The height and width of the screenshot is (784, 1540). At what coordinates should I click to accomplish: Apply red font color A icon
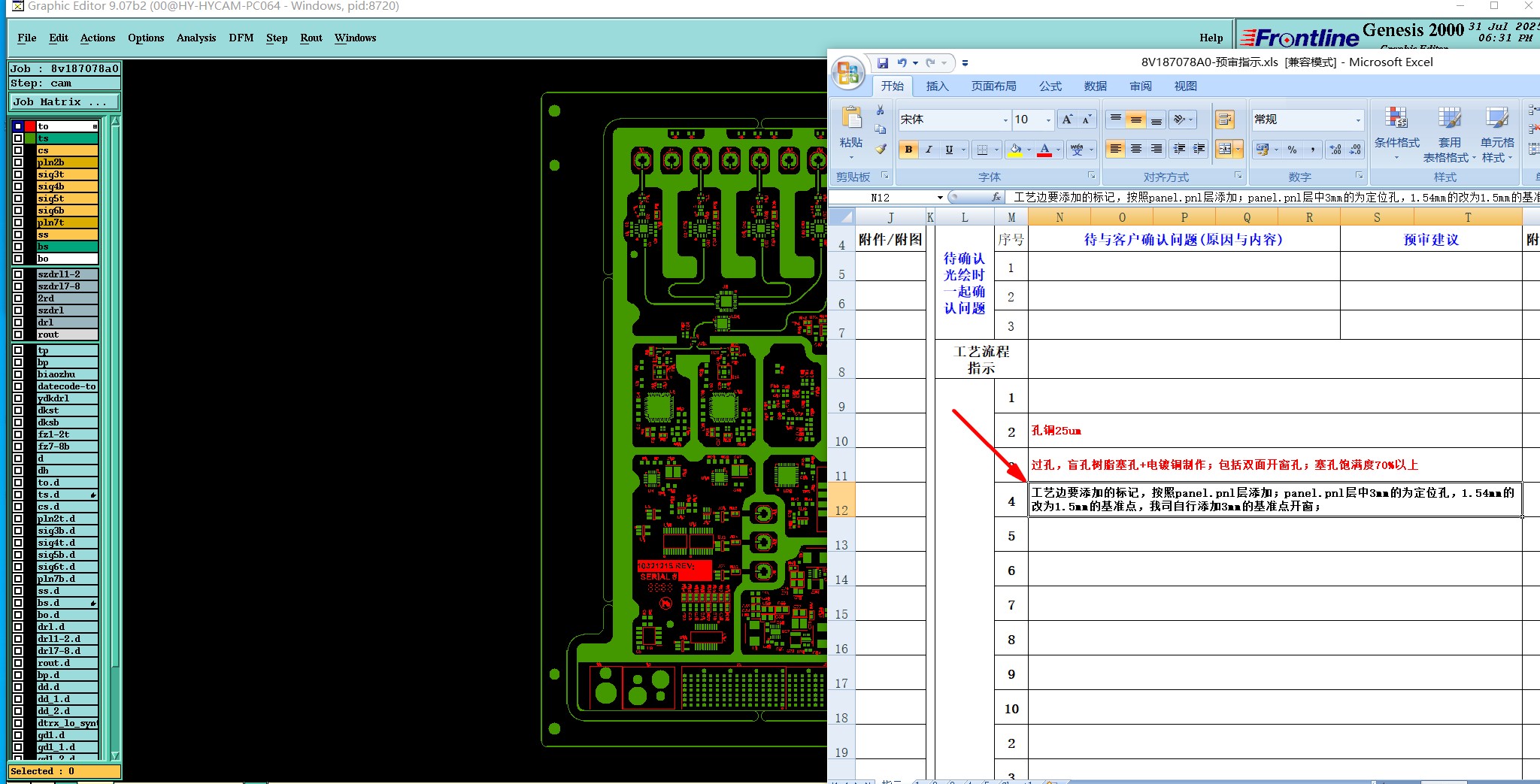point(1044,150)
